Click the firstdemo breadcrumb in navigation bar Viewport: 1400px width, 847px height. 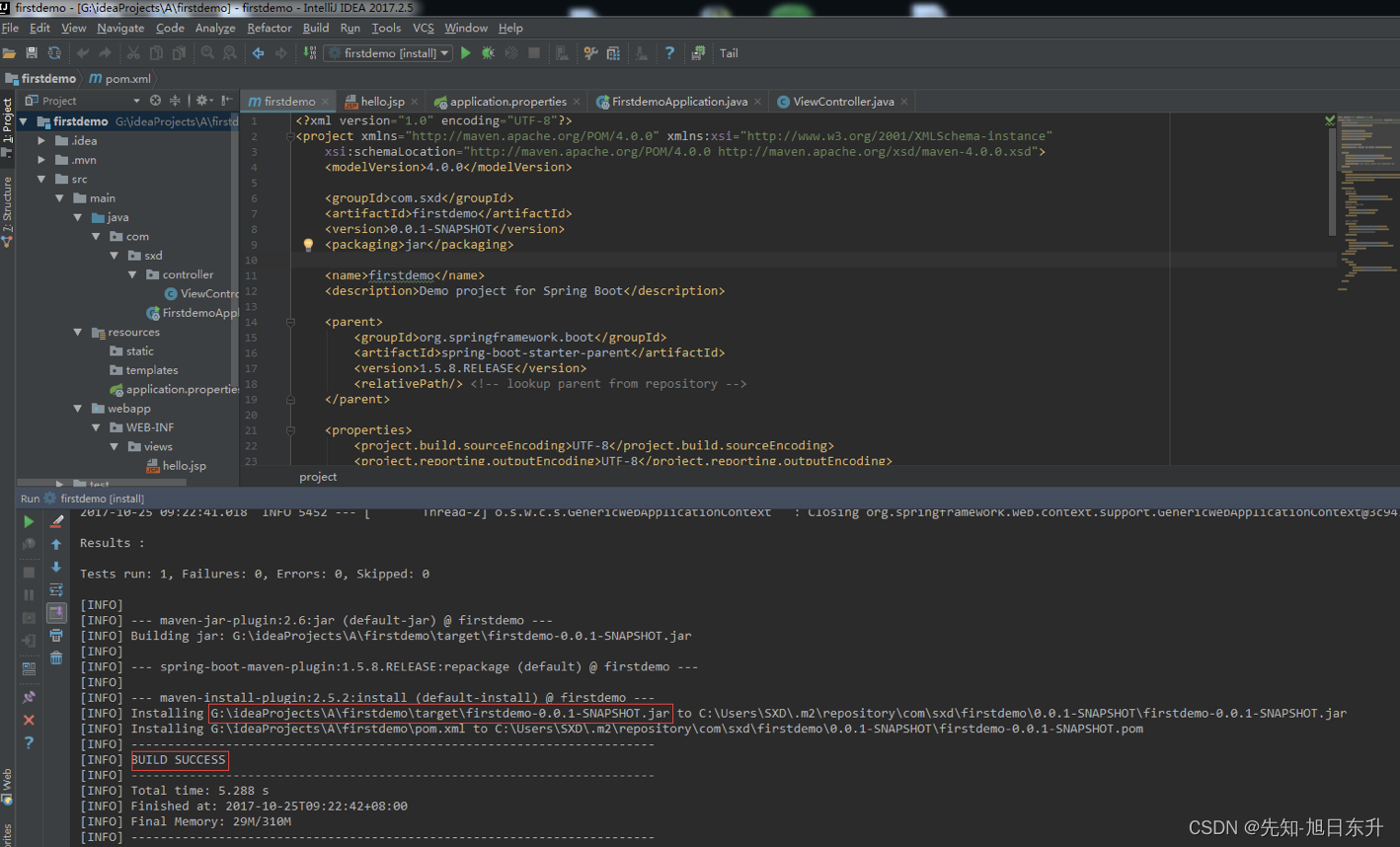tap(41, 78)
